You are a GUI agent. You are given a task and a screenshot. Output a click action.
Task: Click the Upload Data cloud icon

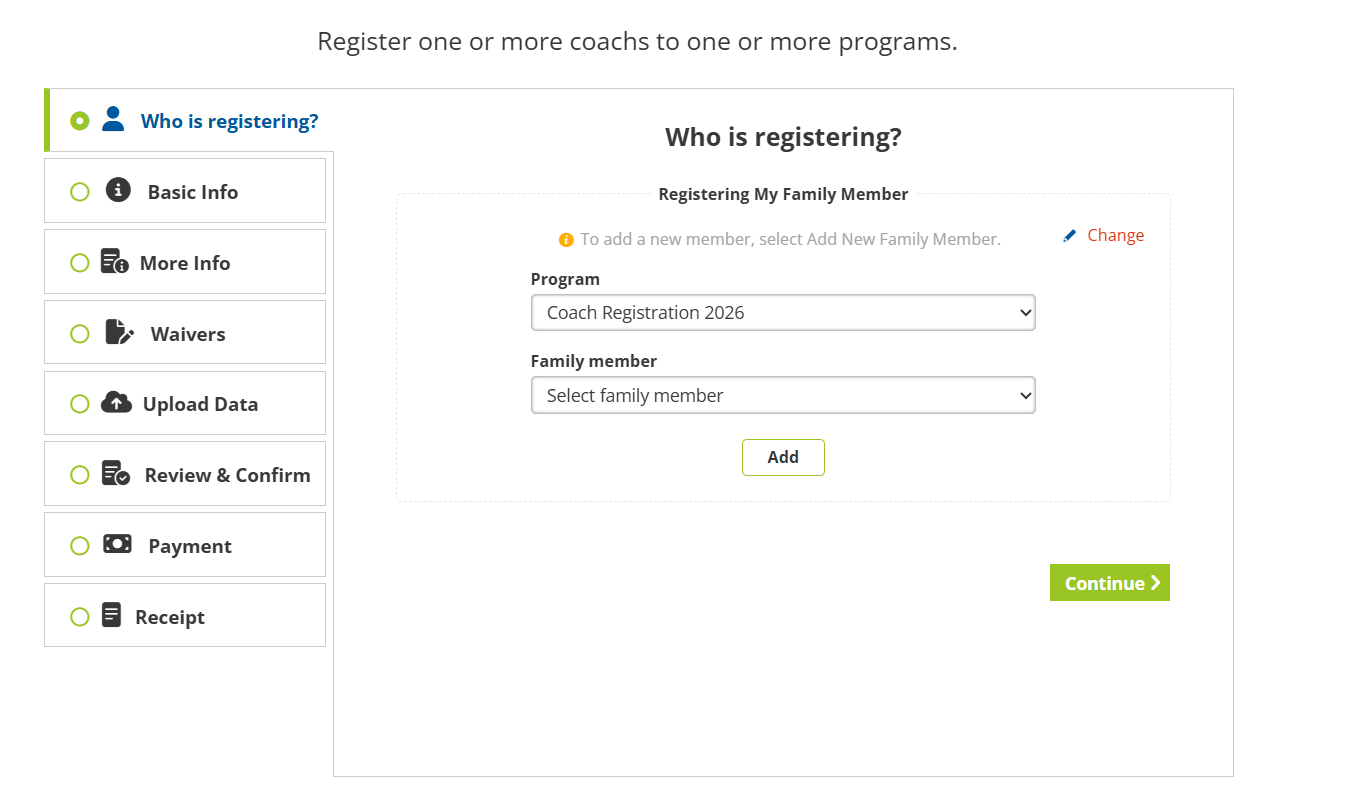coord(116,403)
